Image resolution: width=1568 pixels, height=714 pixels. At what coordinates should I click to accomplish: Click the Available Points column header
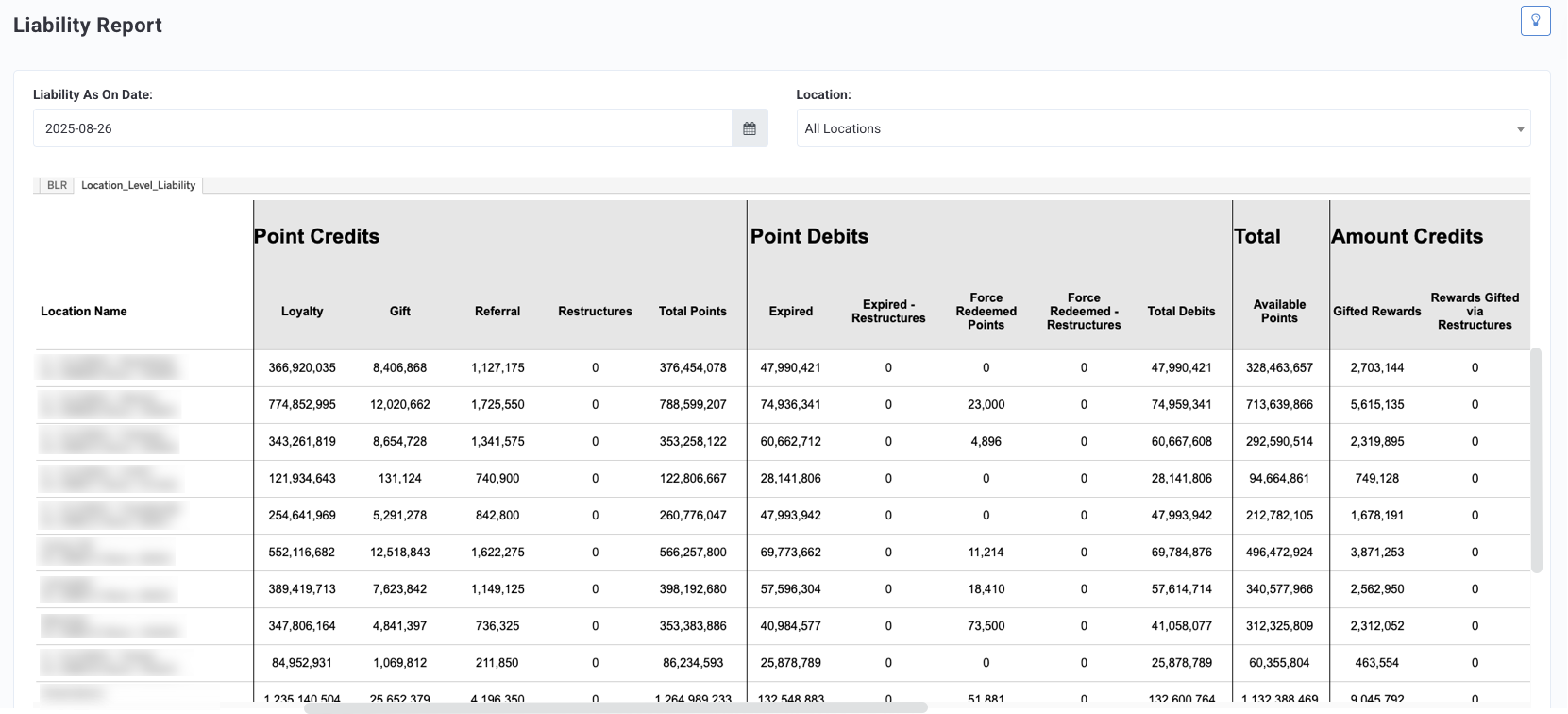(x=1279, y=312)
